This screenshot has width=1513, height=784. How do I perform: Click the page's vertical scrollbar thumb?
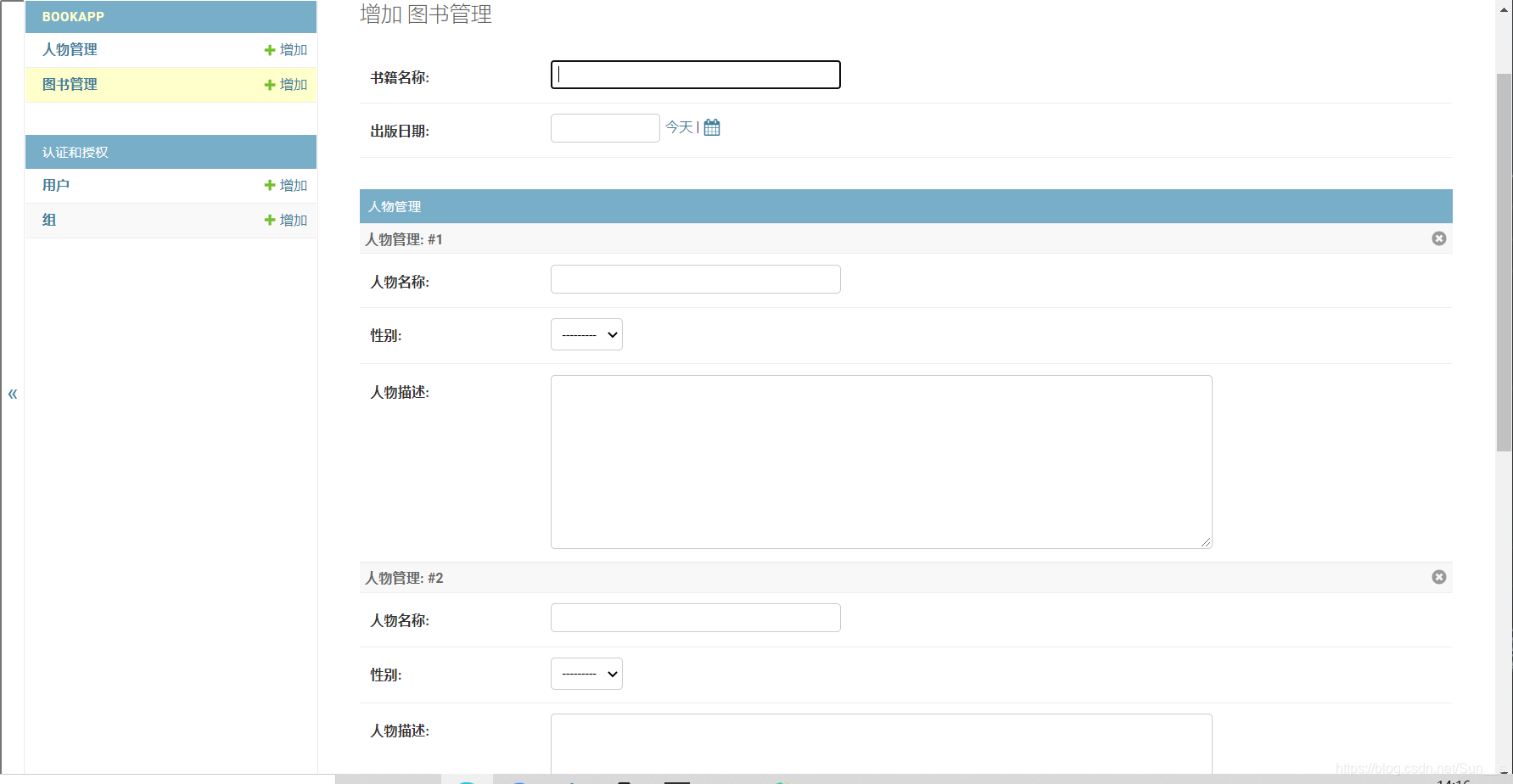tap(1504, 263)
